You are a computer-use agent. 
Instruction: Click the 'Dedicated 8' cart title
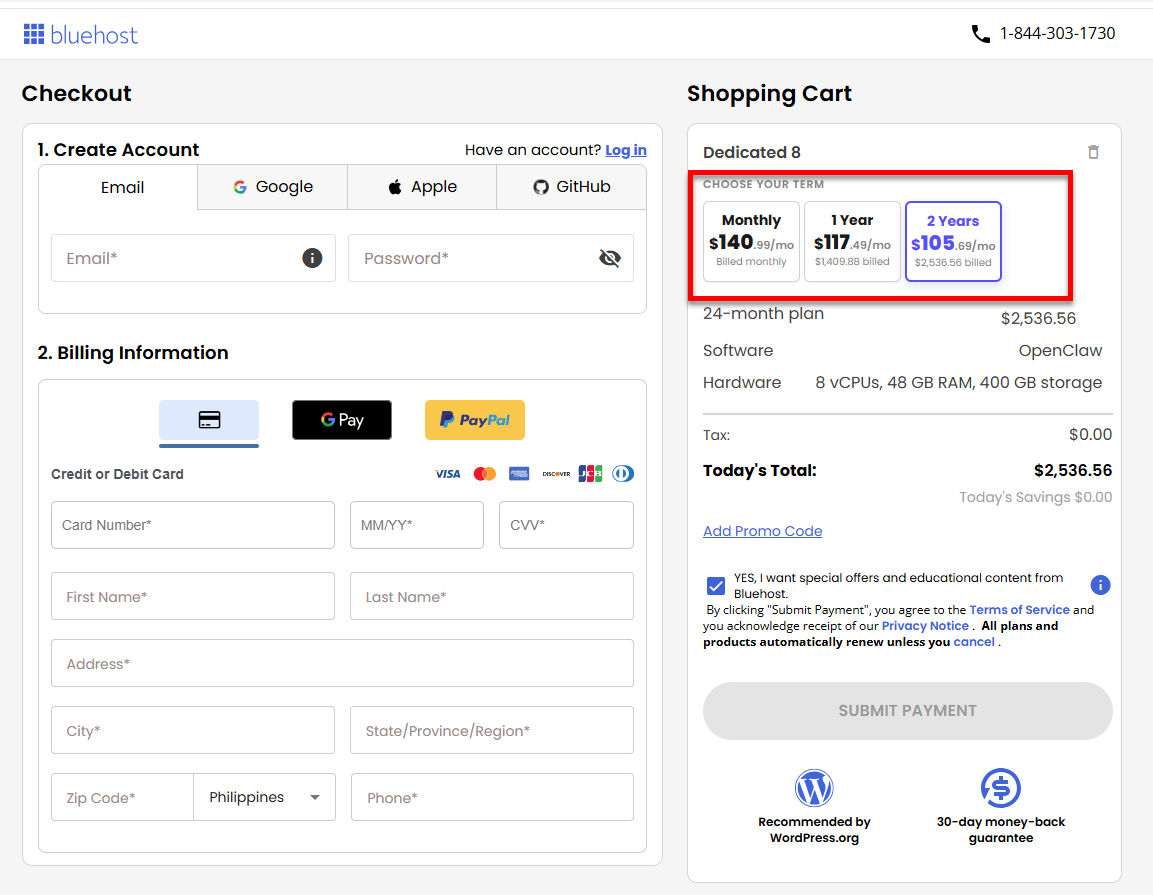[752, 152]
